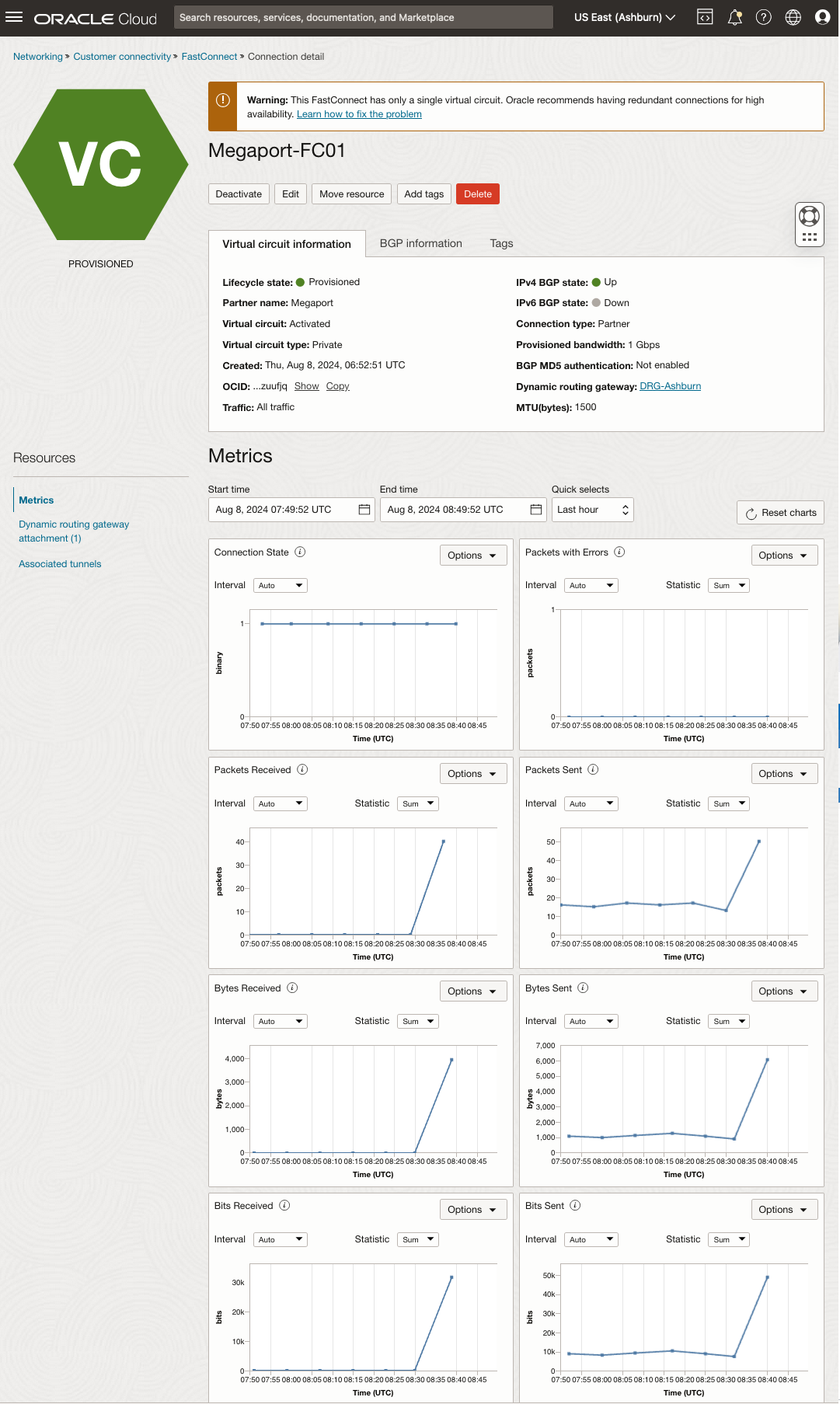840x1404 pixels.
Task: Click Packets Received info icon
Action: [x=302, y=770]
